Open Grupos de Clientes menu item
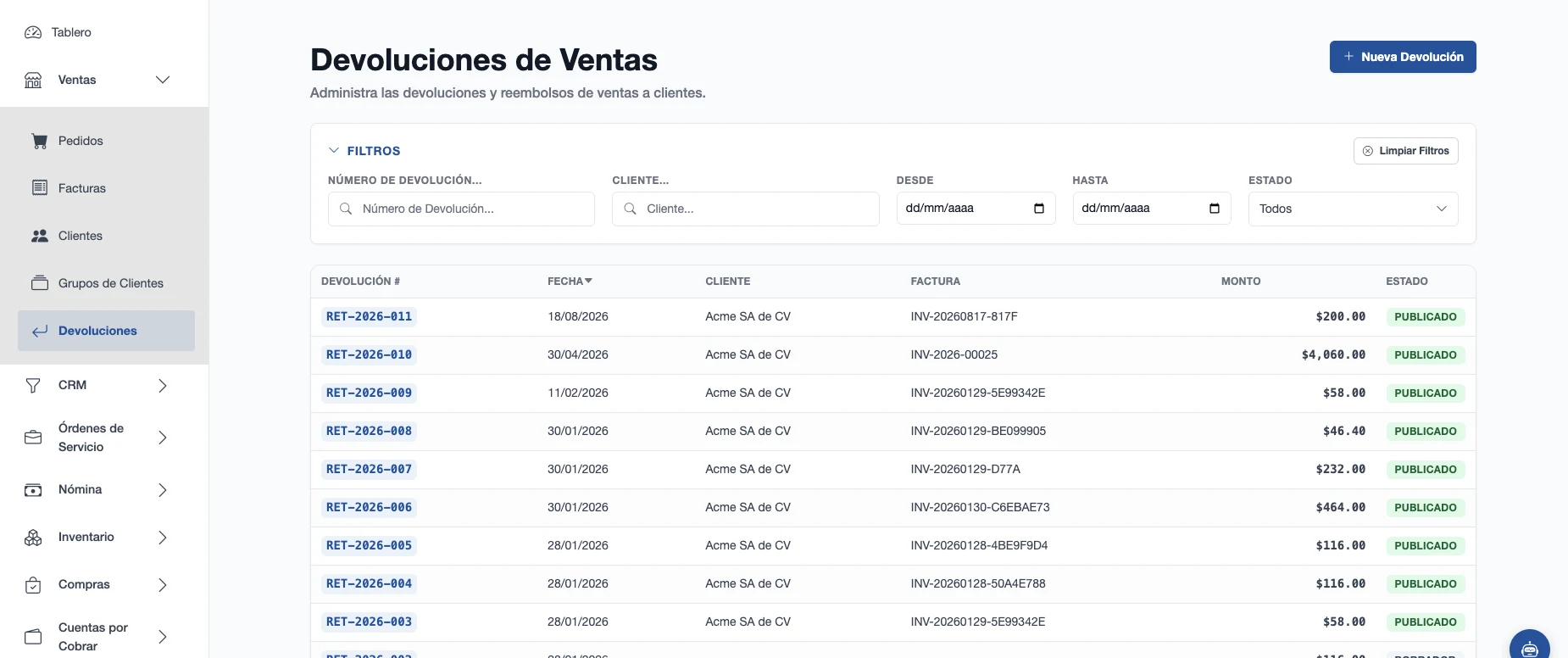 [x=106, y=283]
